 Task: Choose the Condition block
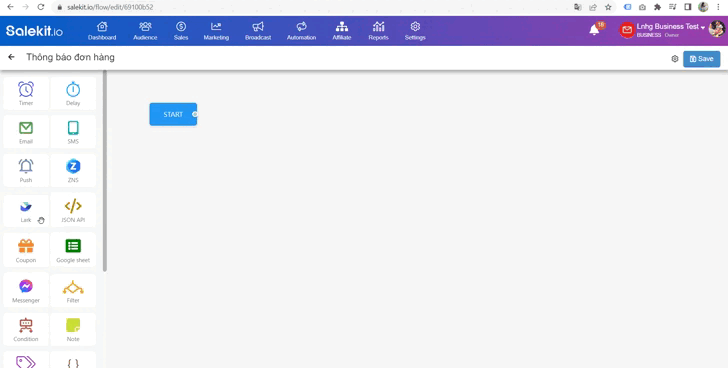[x=26, y=329]
